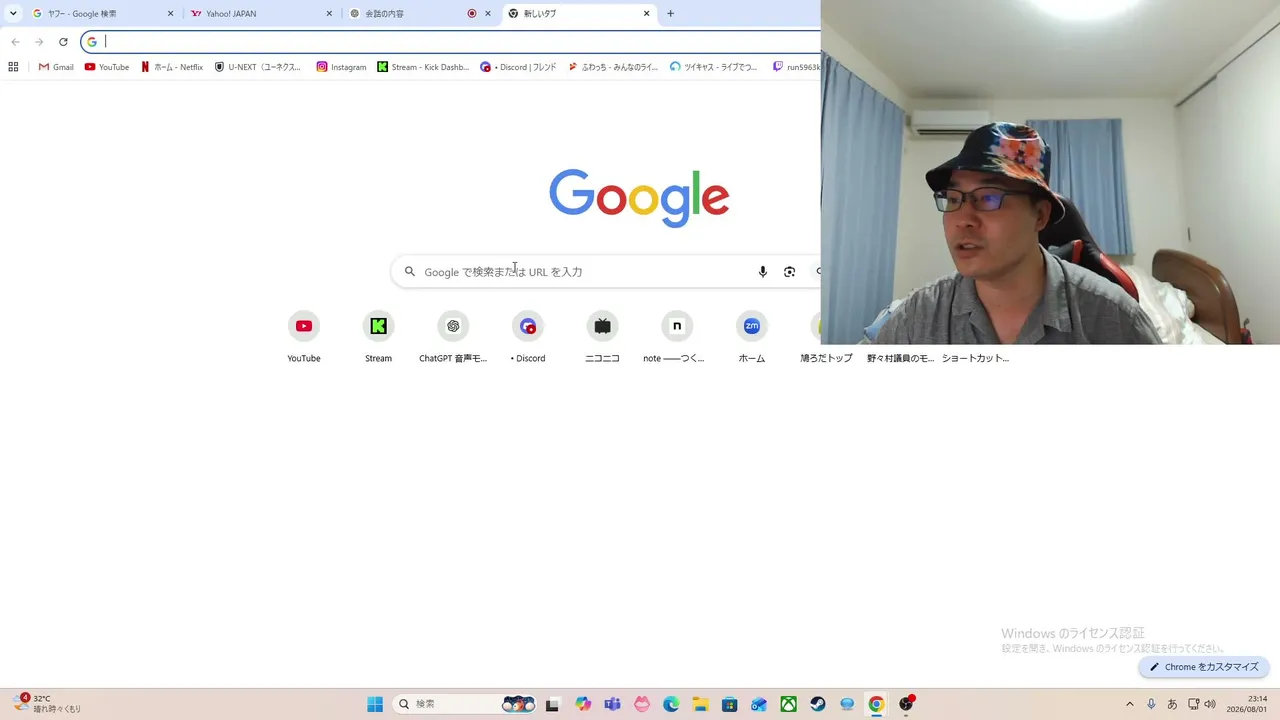Viewport: 1280px width, 720px height.
Task: Click the taskbar 検索 search box
Action: 465,704
